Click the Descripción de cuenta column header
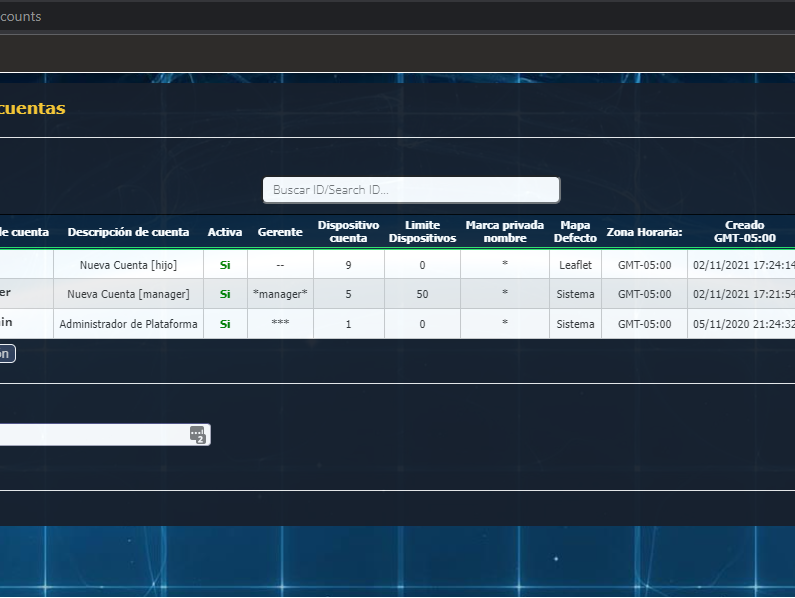The height and width of the screenshot is (598, 795). coord(128,232)
